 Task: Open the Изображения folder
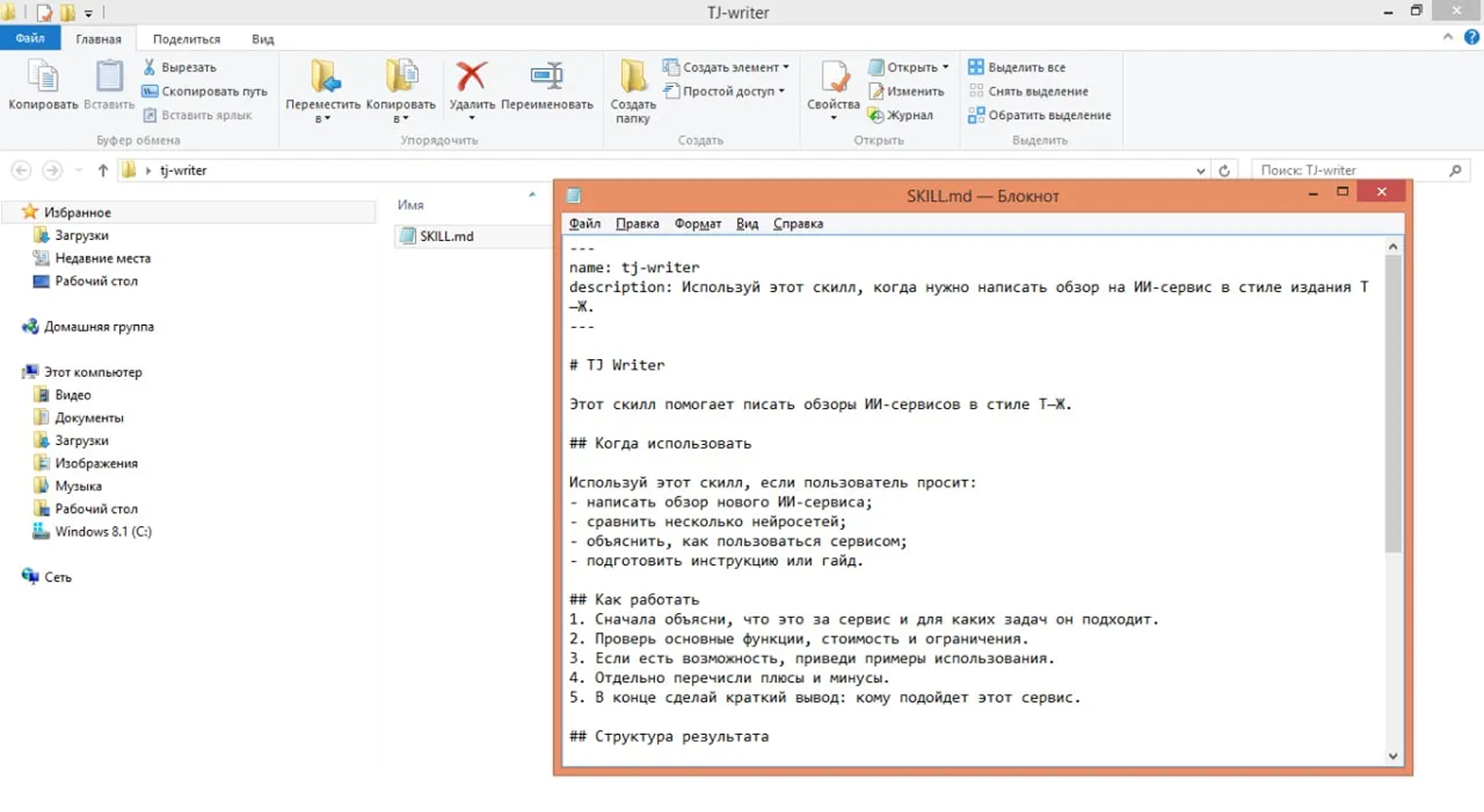[x=96, y=464]
